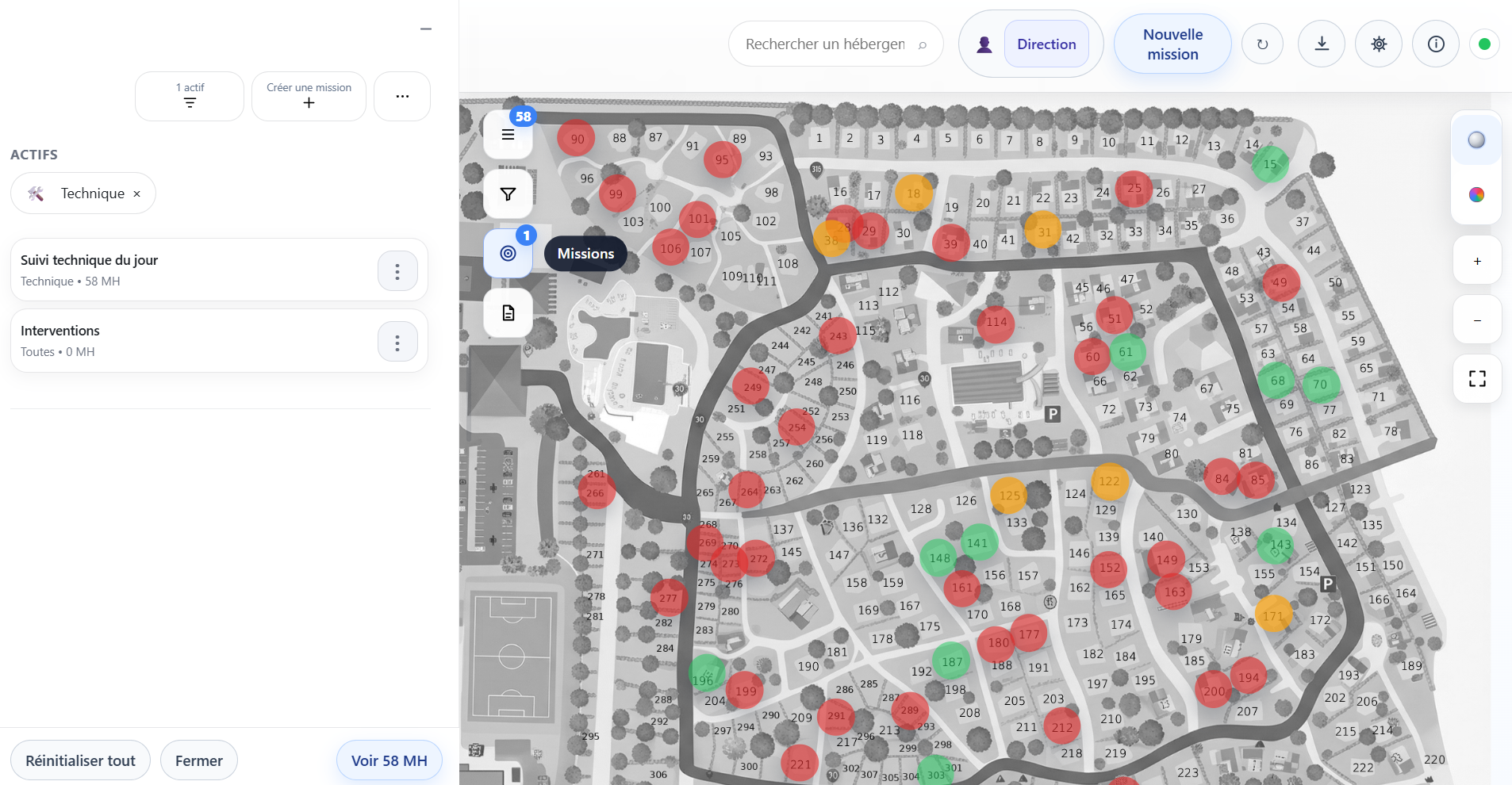Open the 1 actif filter dropdown

click(190, 96)
